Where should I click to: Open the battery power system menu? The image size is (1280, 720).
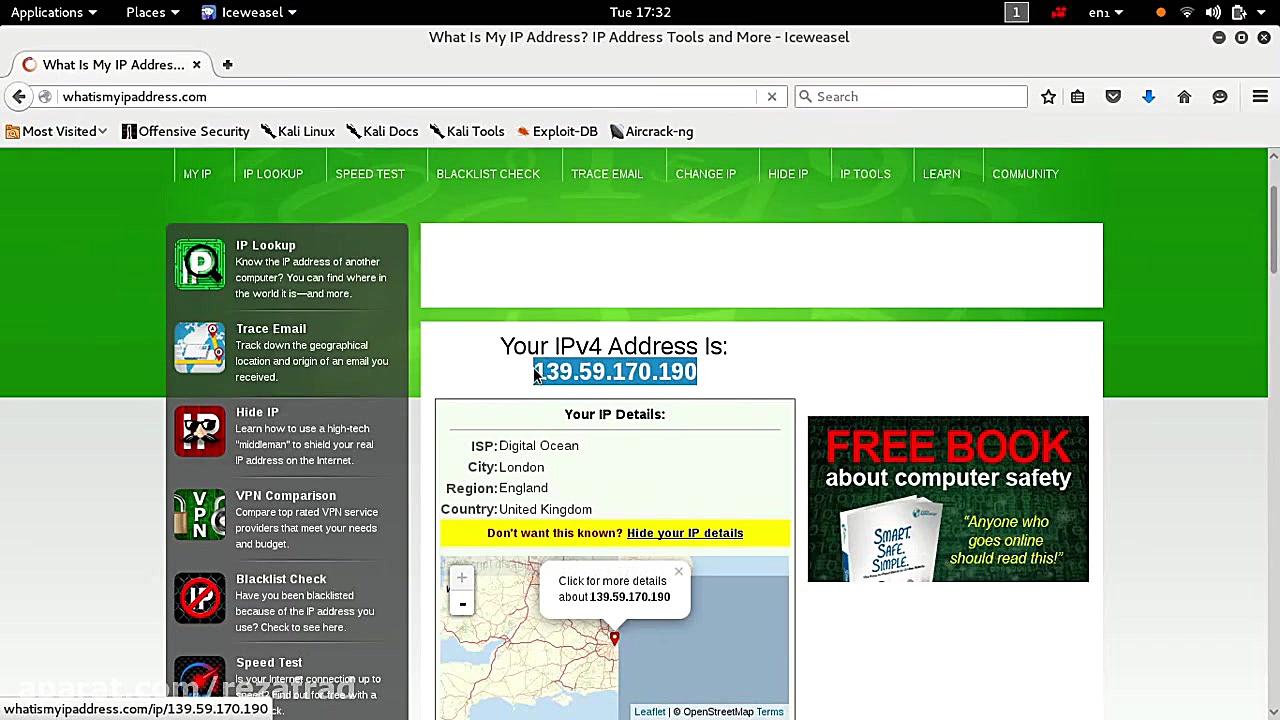[1250, 12]
